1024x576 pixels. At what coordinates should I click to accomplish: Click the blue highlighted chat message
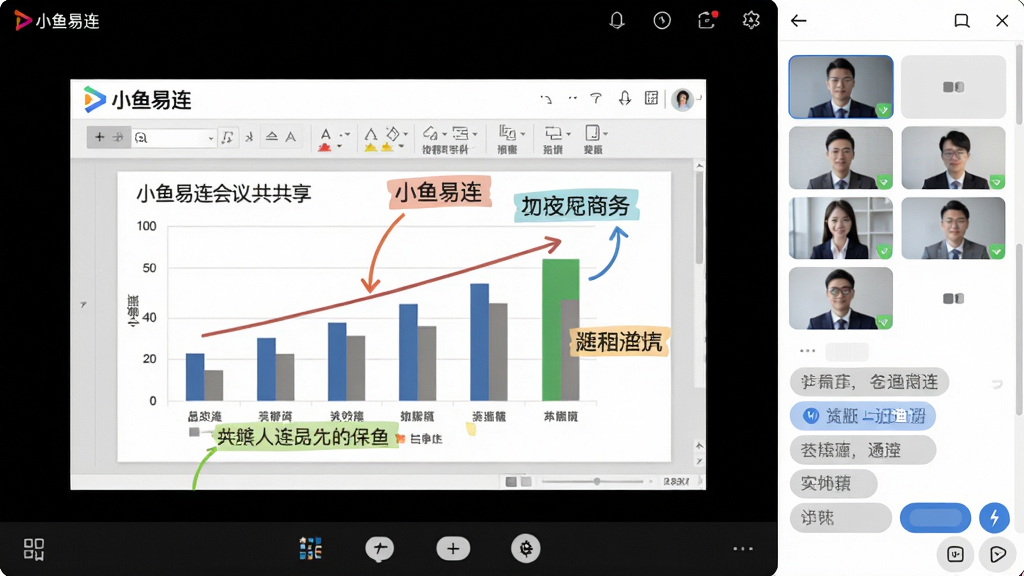[x=863, y=416]
